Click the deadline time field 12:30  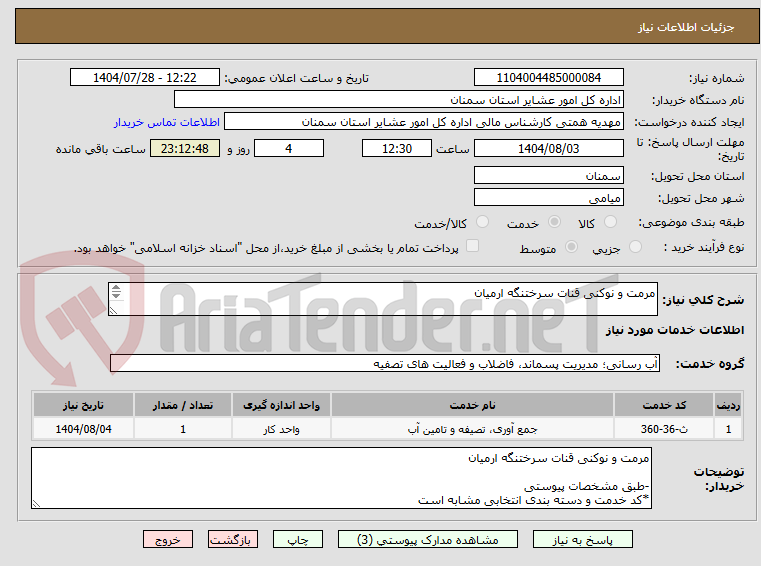(397, 149)
